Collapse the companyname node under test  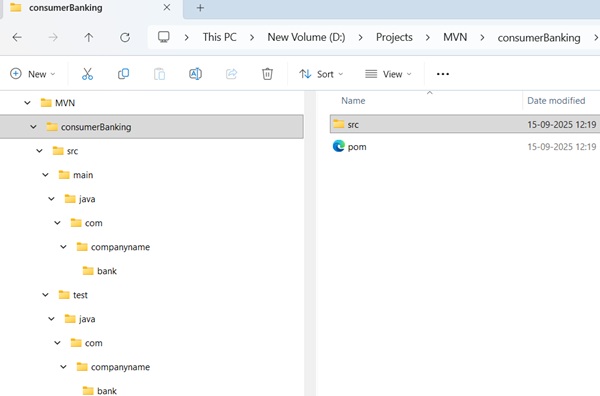(x=64, y=367)
